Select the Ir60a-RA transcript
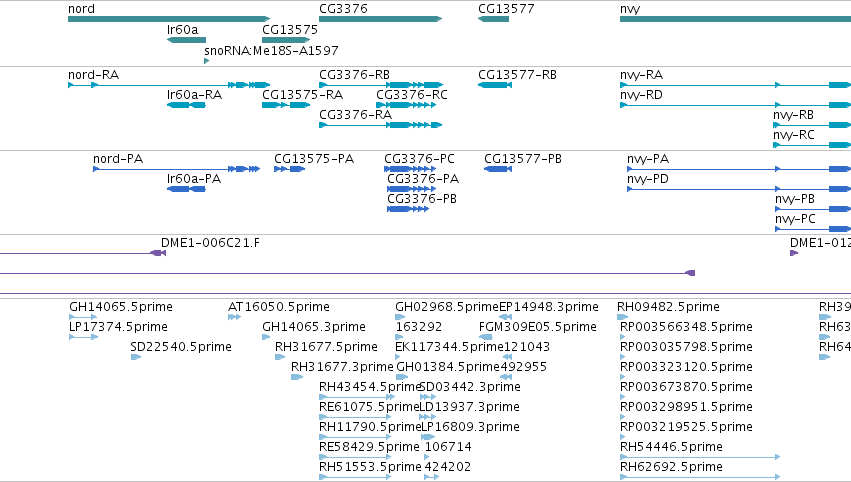The image size is (851, 482). point(186,105)
